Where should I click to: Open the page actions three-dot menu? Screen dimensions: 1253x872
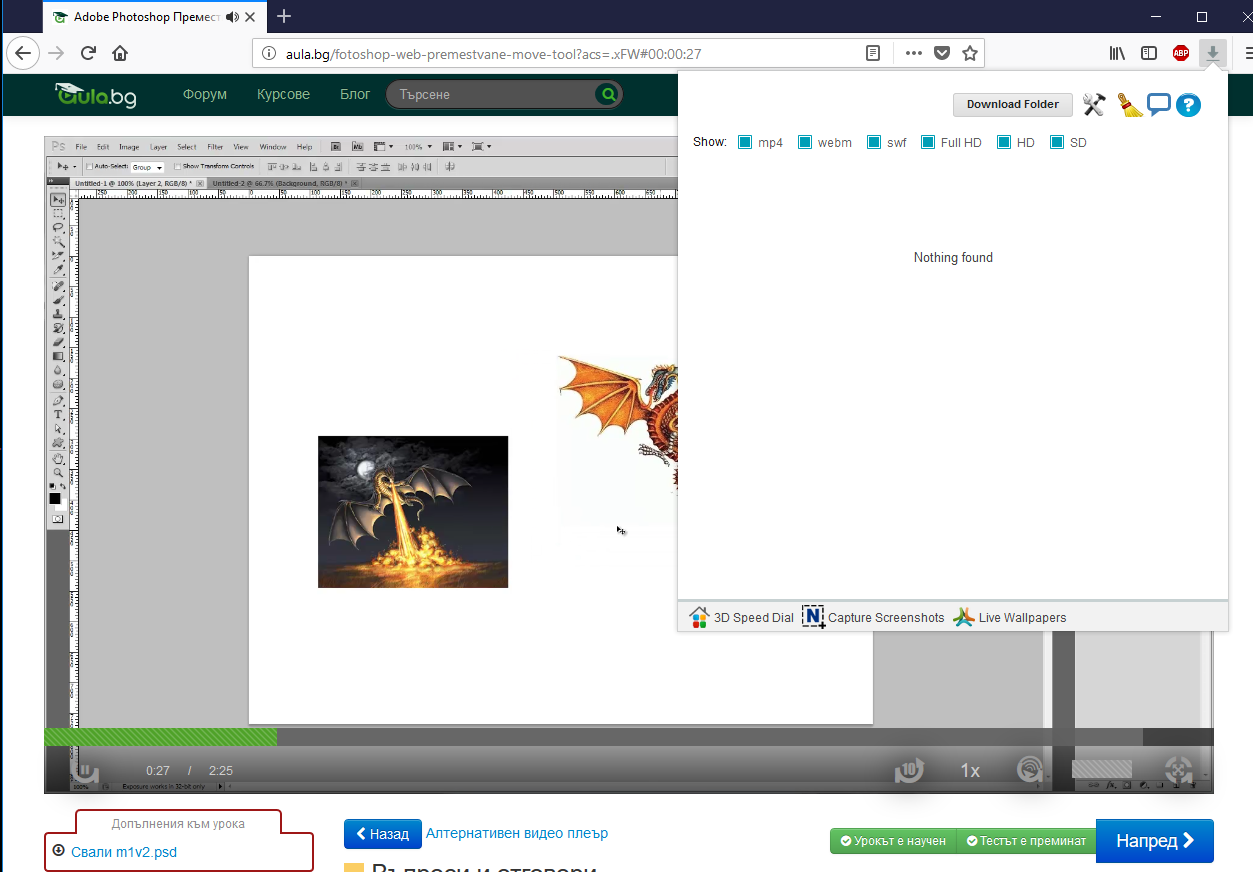pyautogui.click(x=914, y=53)
